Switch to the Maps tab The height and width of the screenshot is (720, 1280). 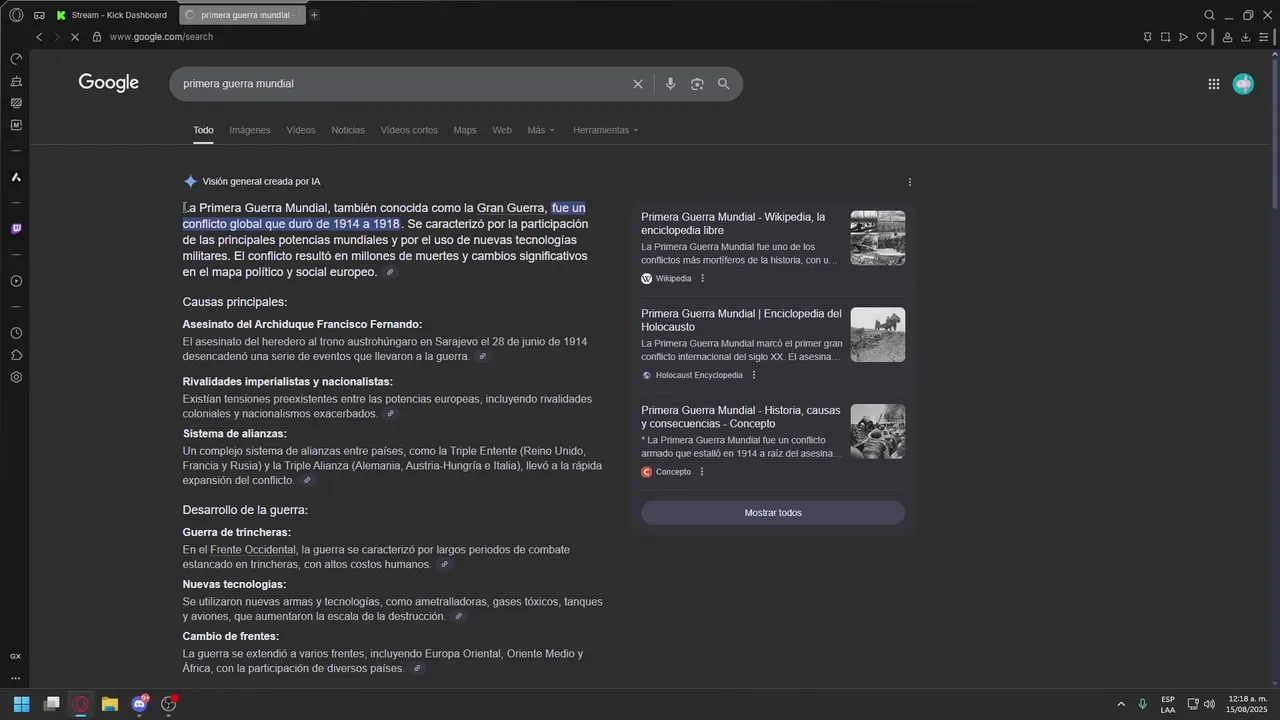pyautogui.click(x=465, y=130)
